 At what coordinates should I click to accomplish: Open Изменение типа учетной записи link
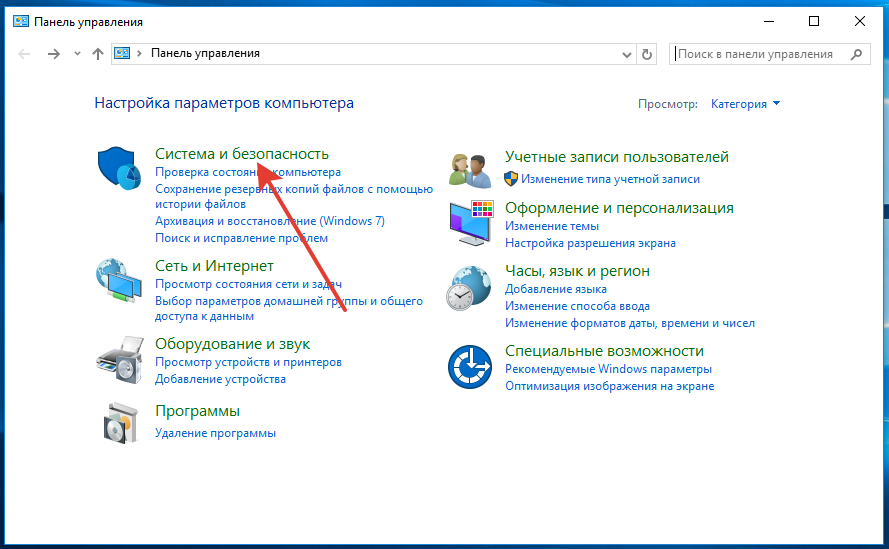(x=610, y=179)
